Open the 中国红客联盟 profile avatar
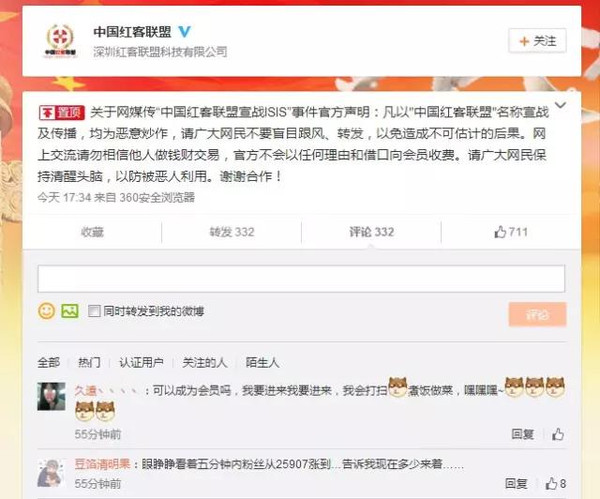Image resolution: width=600 pixels, height=499 pixels. (x=60, y=41)
